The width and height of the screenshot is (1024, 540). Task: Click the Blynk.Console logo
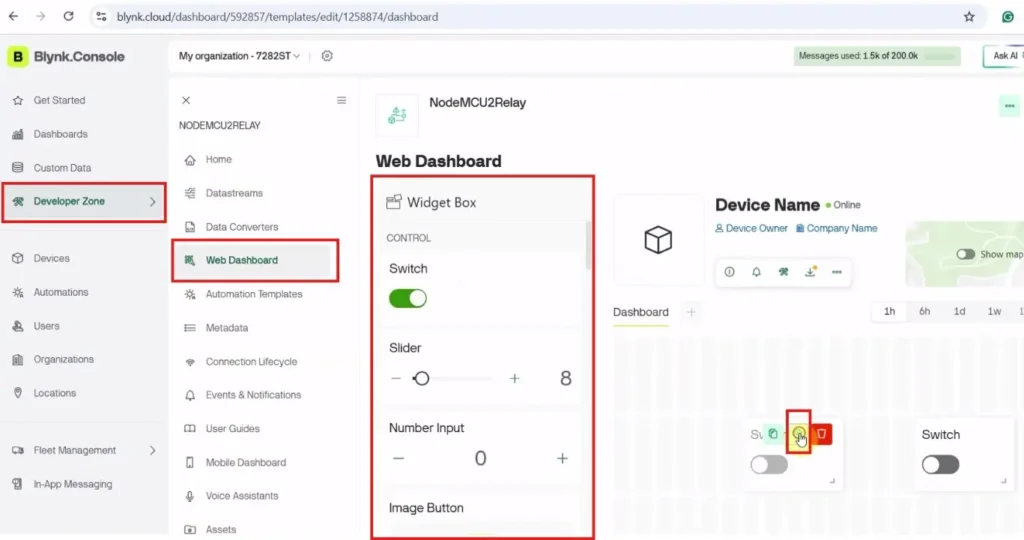66,57
